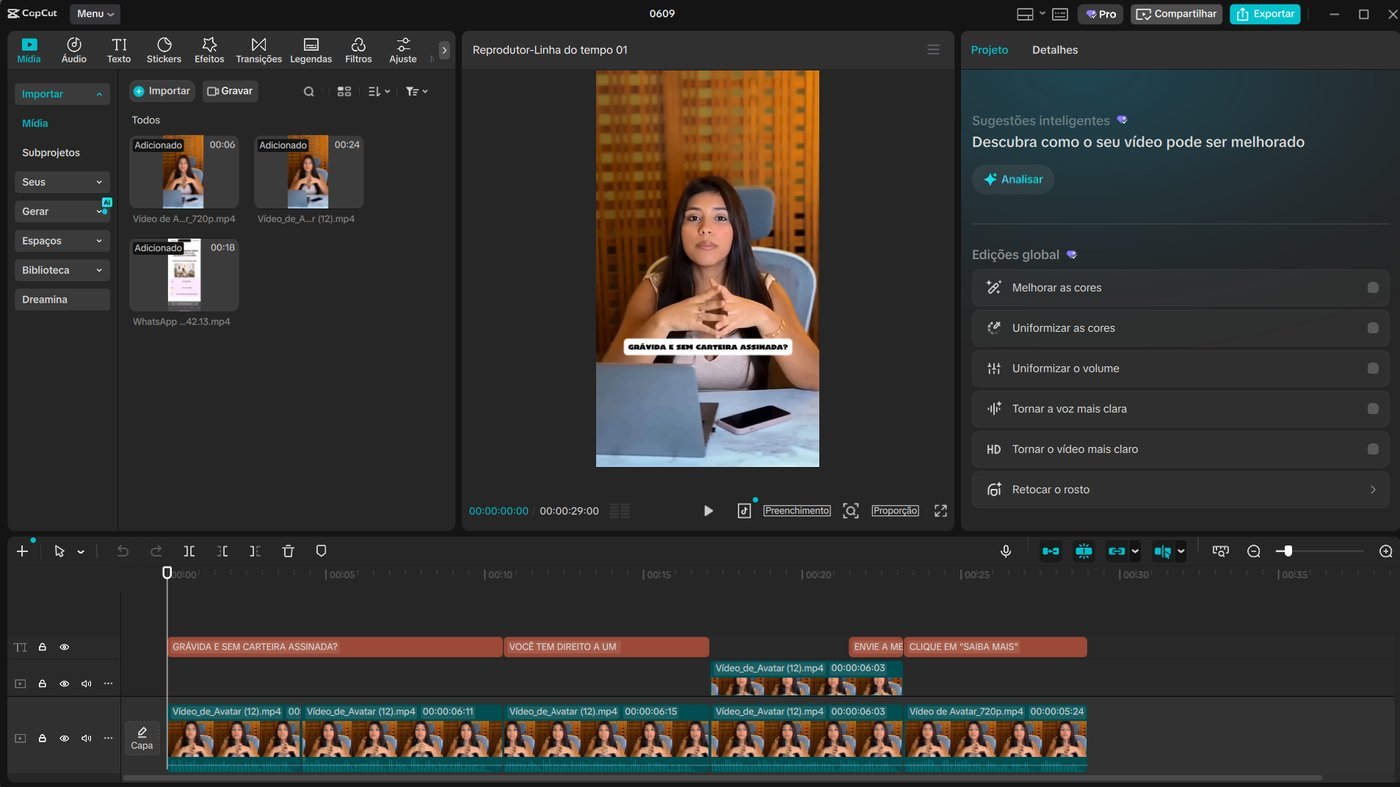Screen dimensions: 1400x787
Task: Click the Exportar button
Action: click(x=1265, y=14)
